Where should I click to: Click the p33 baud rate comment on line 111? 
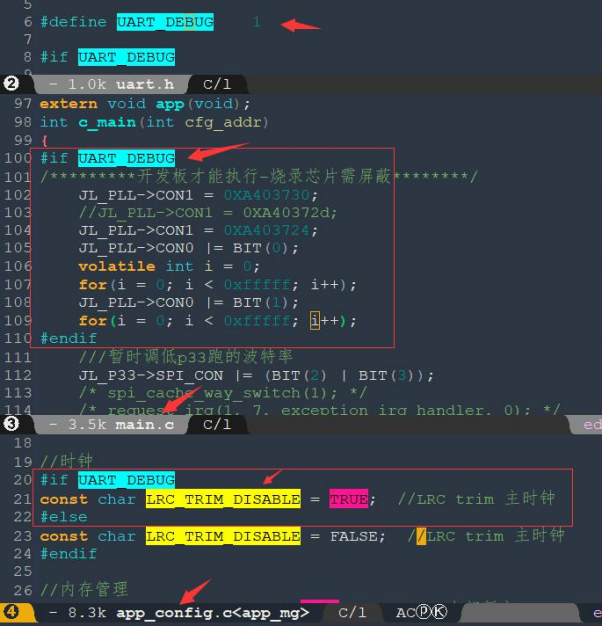tap(186, 356)
